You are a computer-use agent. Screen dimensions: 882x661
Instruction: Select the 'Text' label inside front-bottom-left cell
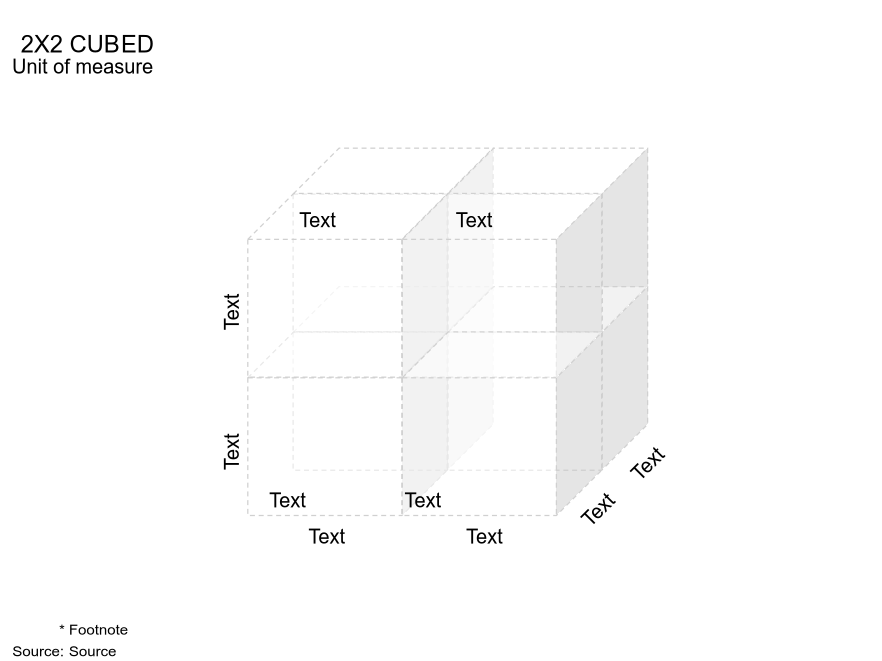point(287,500)
